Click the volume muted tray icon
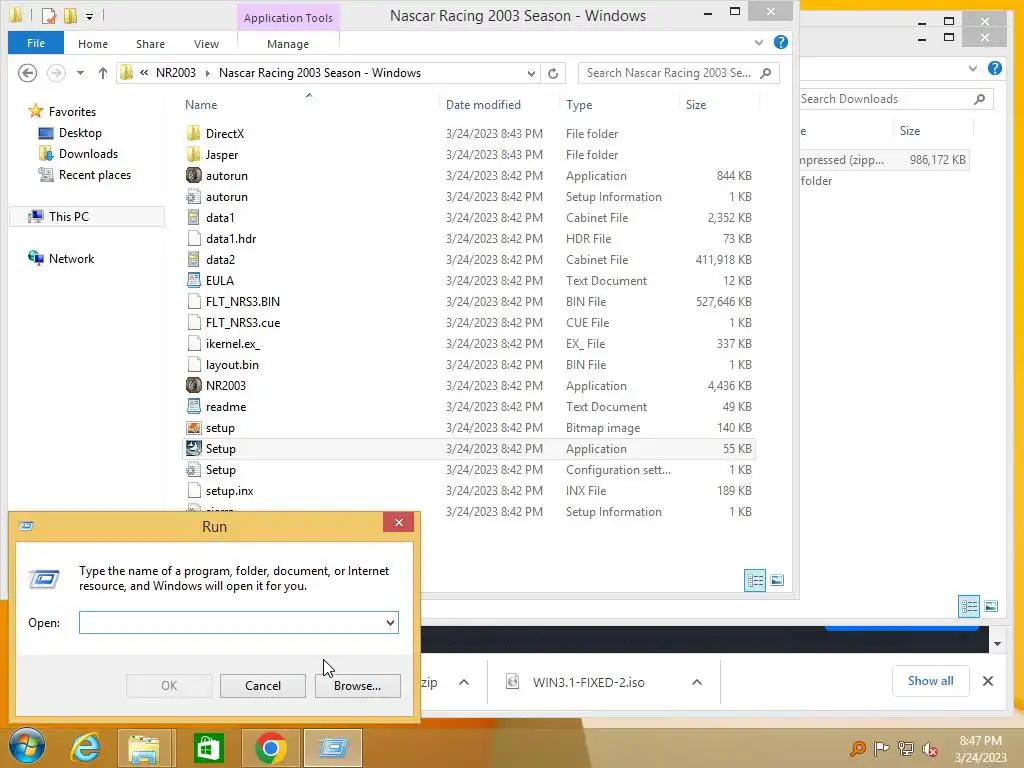Screen dimensions: 1024x768 [x=930, y=749]
